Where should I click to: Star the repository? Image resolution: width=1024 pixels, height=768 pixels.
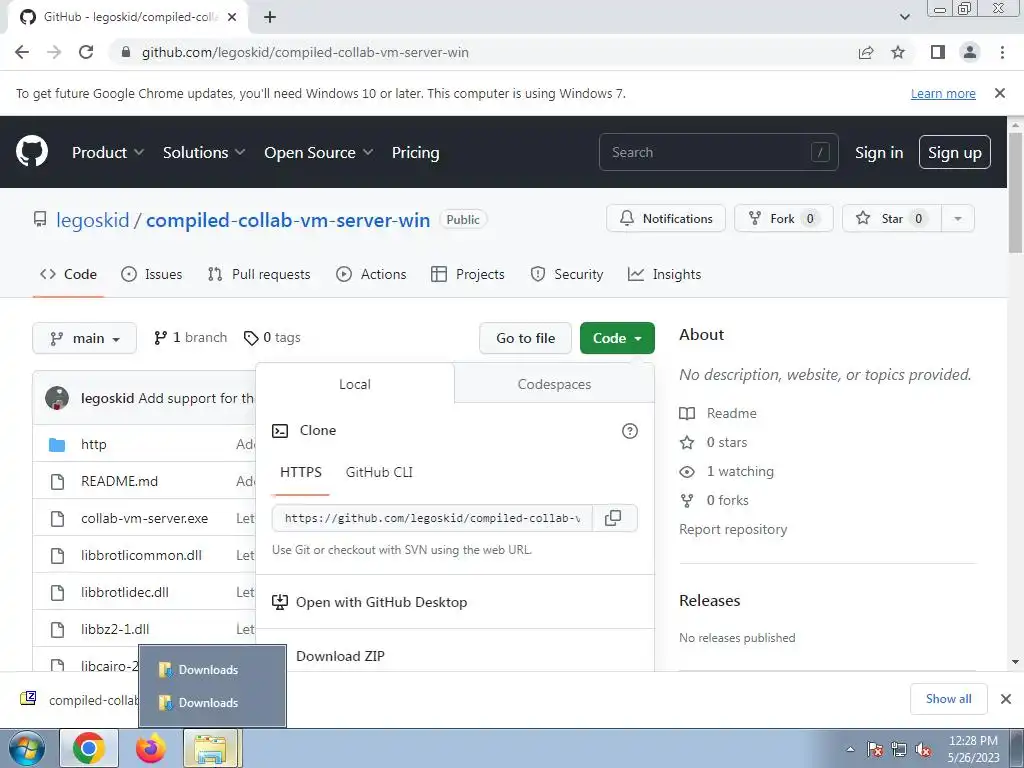coord(891,218)
